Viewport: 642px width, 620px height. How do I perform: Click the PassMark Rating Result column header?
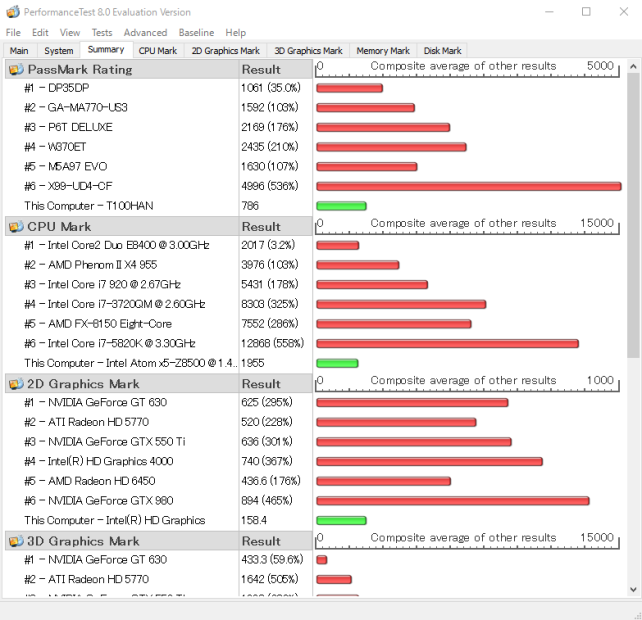(x=276, y=70)
